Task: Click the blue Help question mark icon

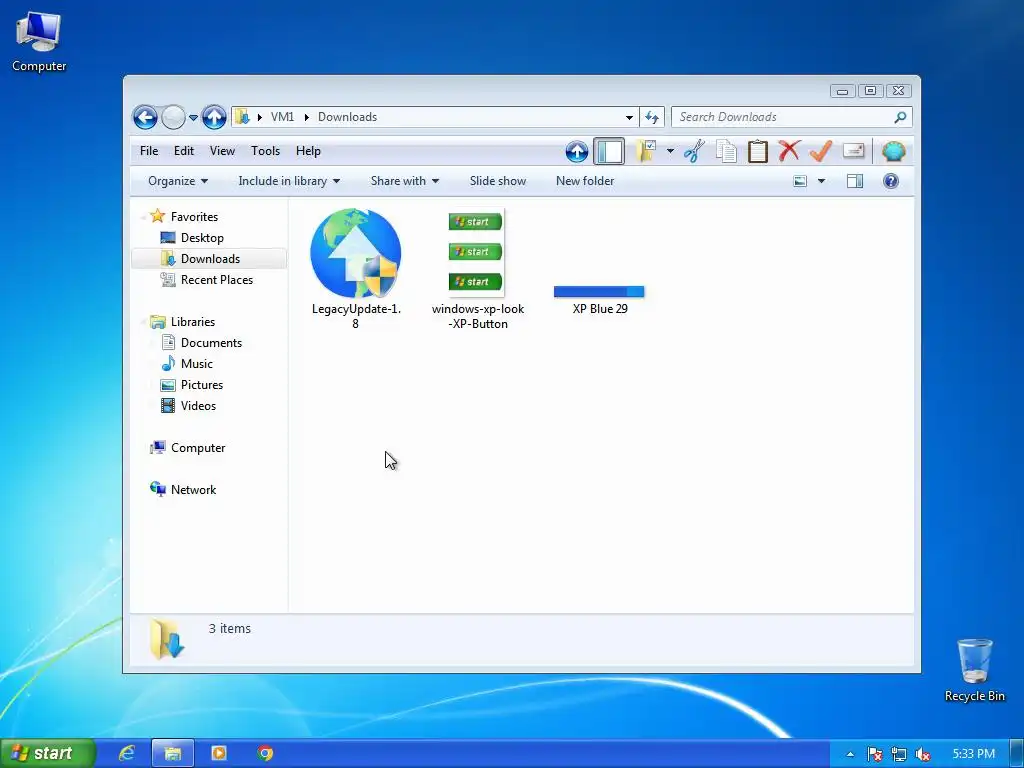Action: tap(891, 181)
